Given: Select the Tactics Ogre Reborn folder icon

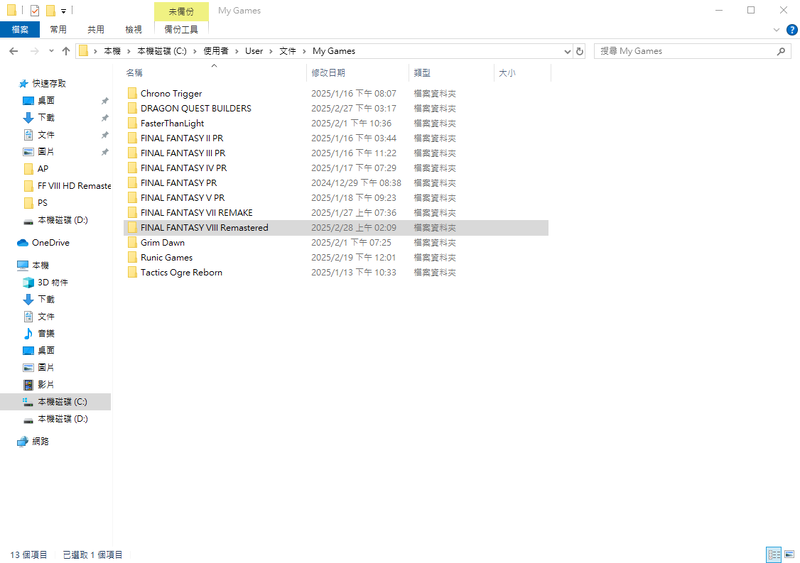Looking at the screenshot, I should [x=133, y=272].
